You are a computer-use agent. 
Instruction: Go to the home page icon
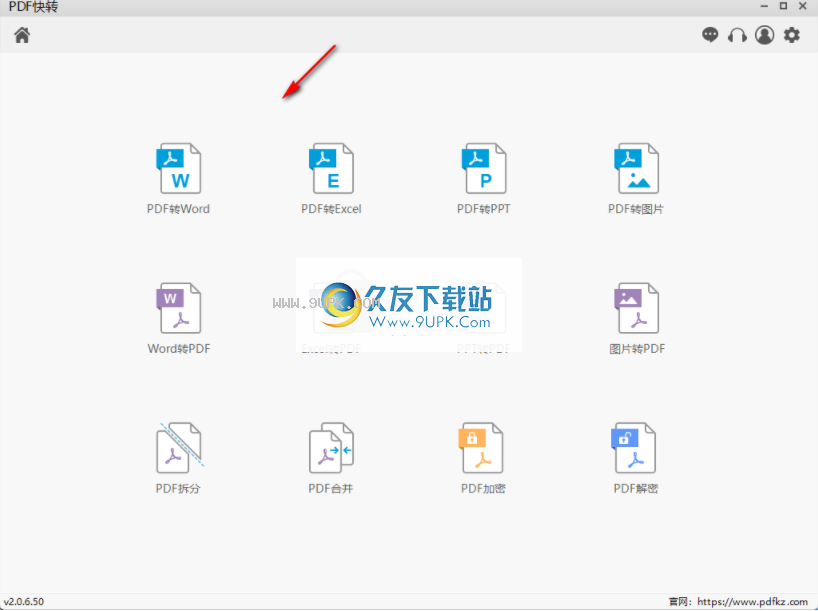pyautogui.click(x=22, y=35)
